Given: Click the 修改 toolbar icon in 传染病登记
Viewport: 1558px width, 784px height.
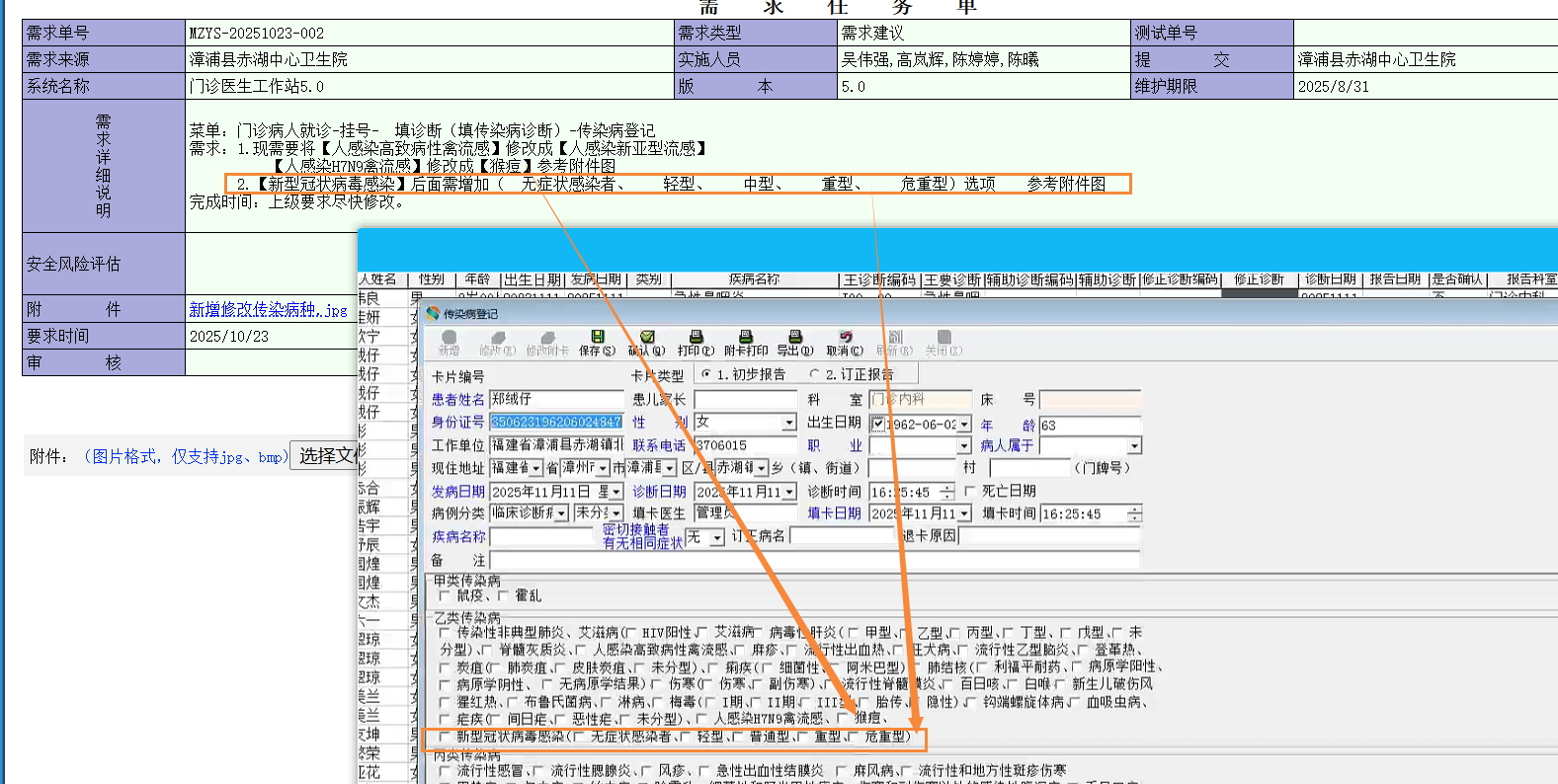Looking at the screenshot, I should (498, 337).
